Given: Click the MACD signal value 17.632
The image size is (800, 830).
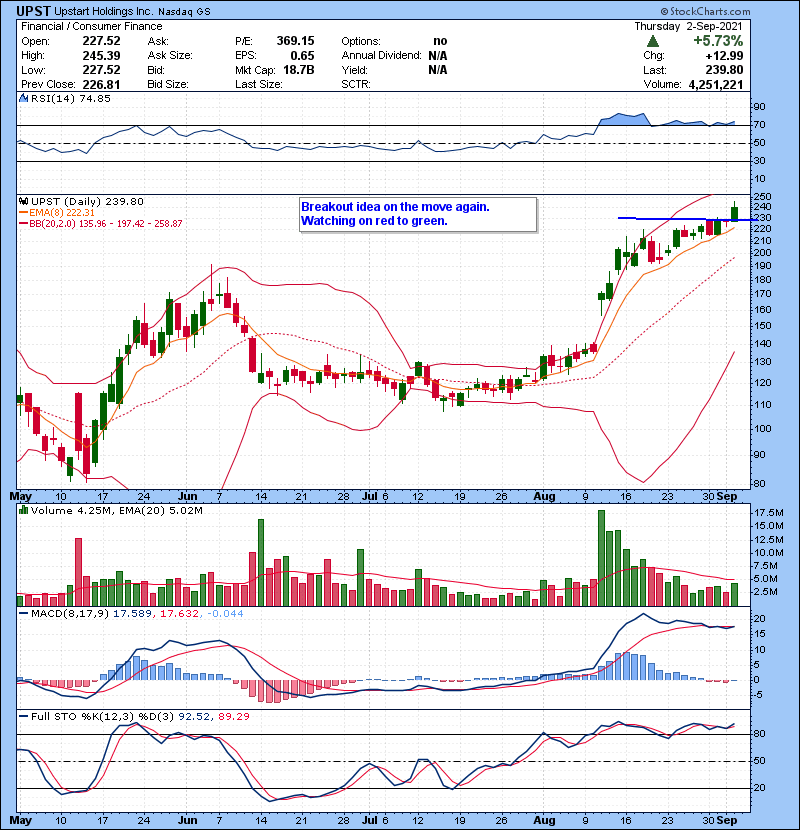Looking at the screenshot, I should tap(179, 614).
